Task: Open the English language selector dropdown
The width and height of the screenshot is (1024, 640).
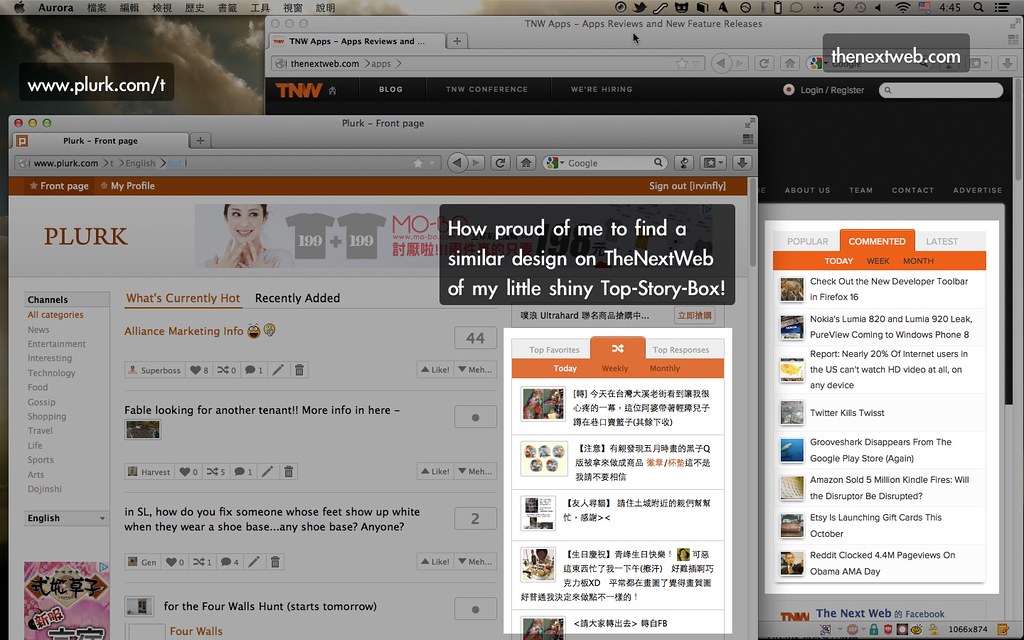Action: 64,518
